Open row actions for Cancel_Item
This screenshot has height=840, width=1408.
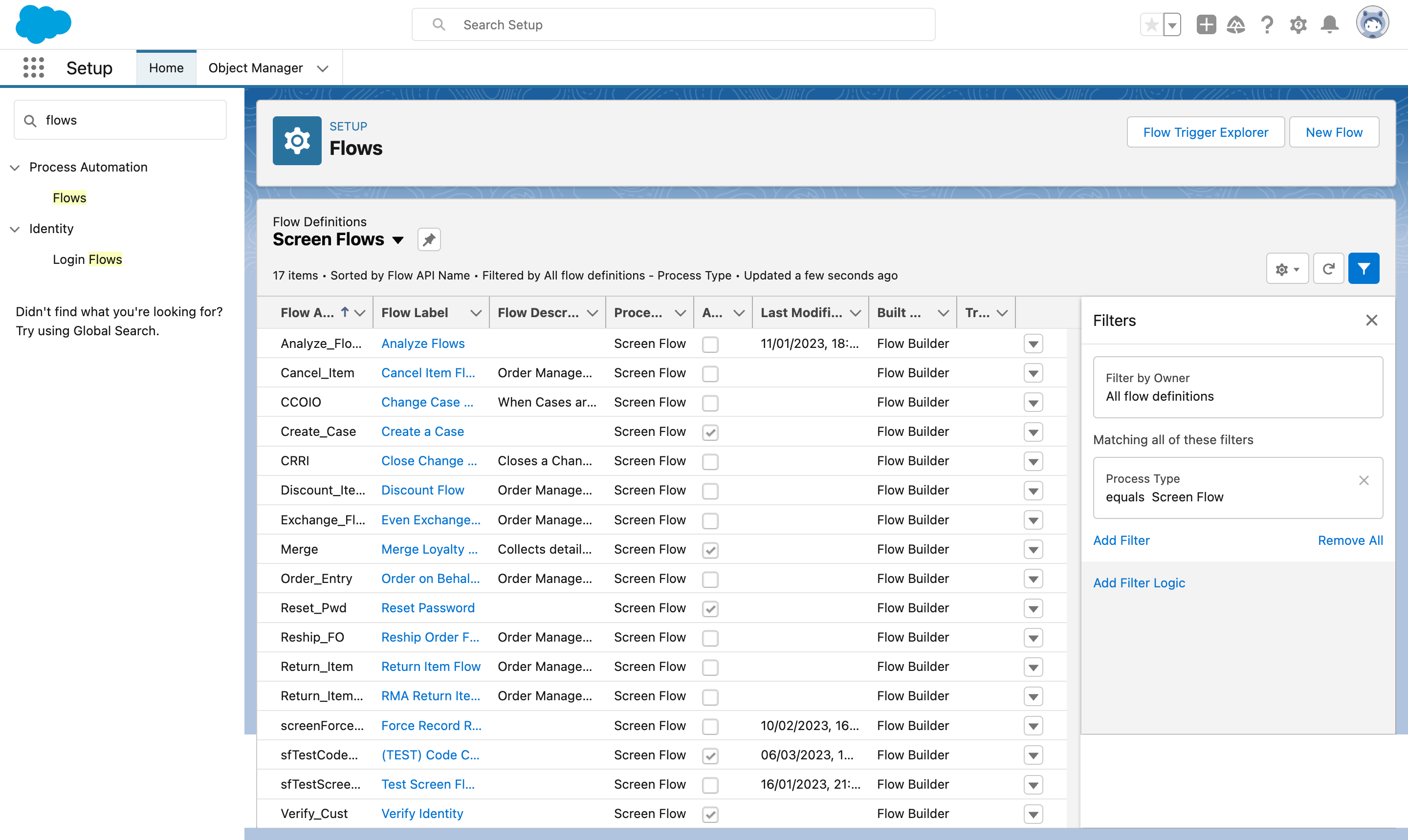(x=1033, y=373)
